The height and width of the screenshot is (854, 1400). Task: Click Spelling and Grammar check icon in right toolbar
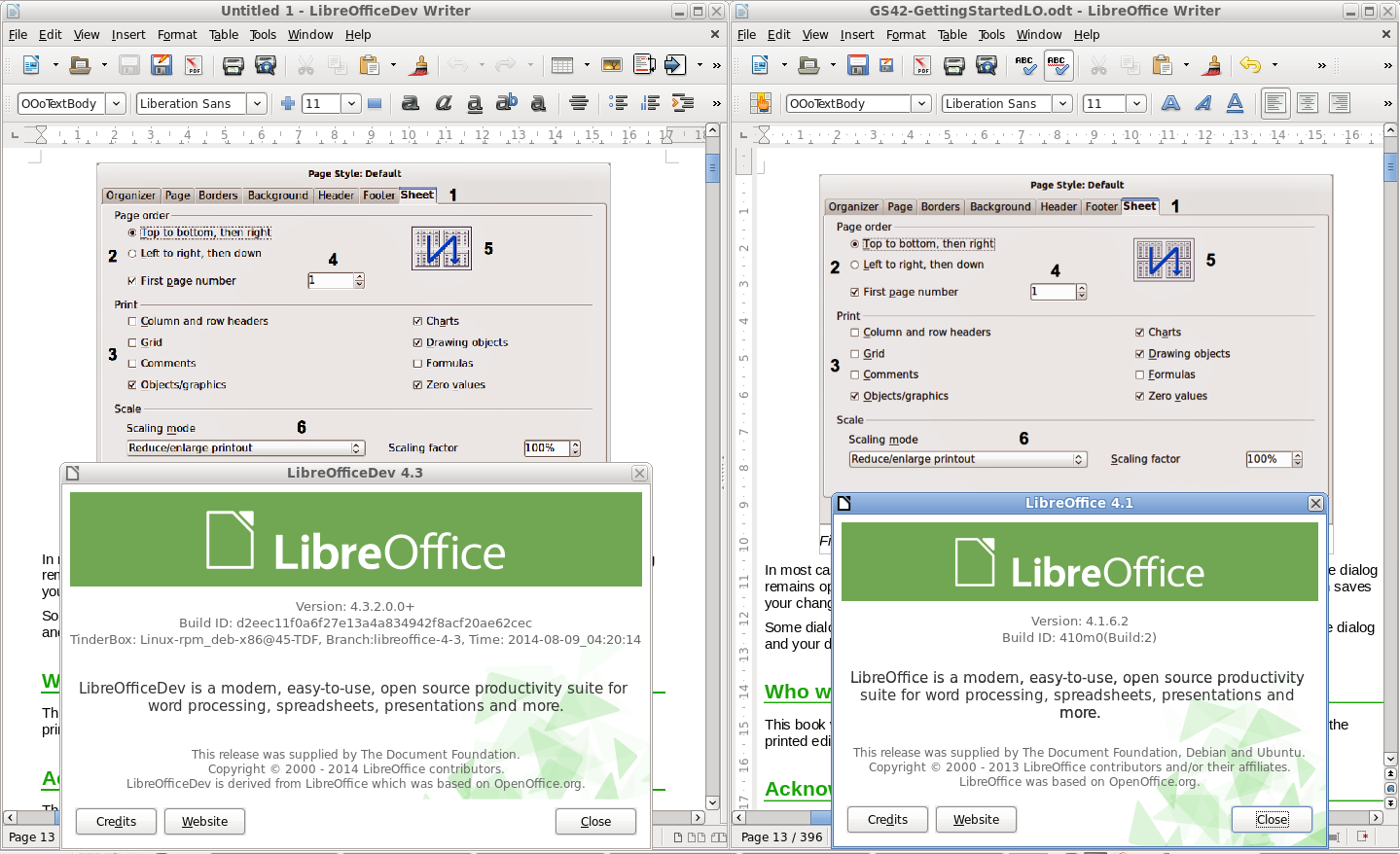click(1024, 65)
